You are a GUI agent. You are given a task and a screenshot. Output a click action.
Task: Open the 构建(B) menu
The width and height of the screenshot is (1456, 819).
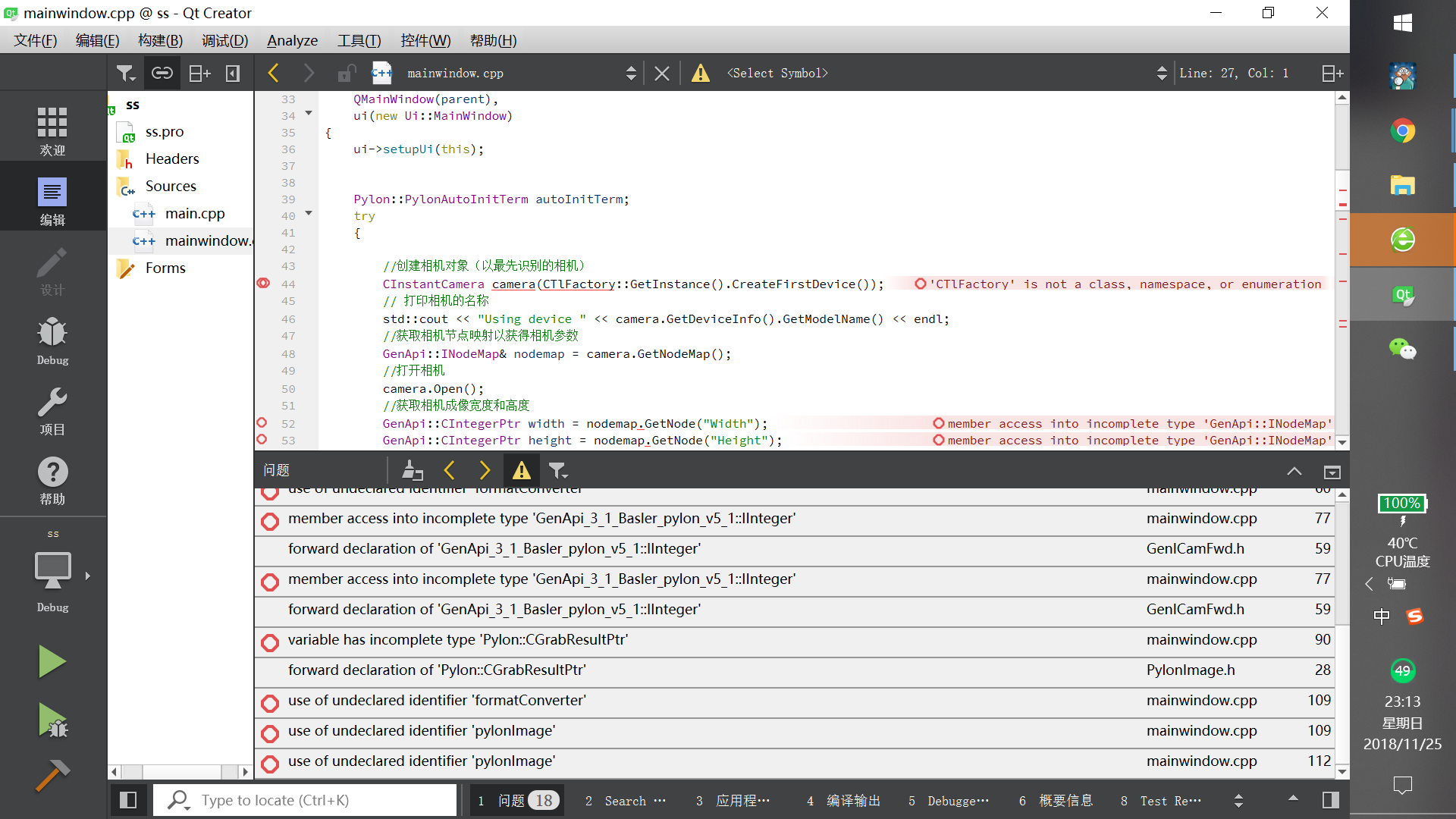coord(160,40)
